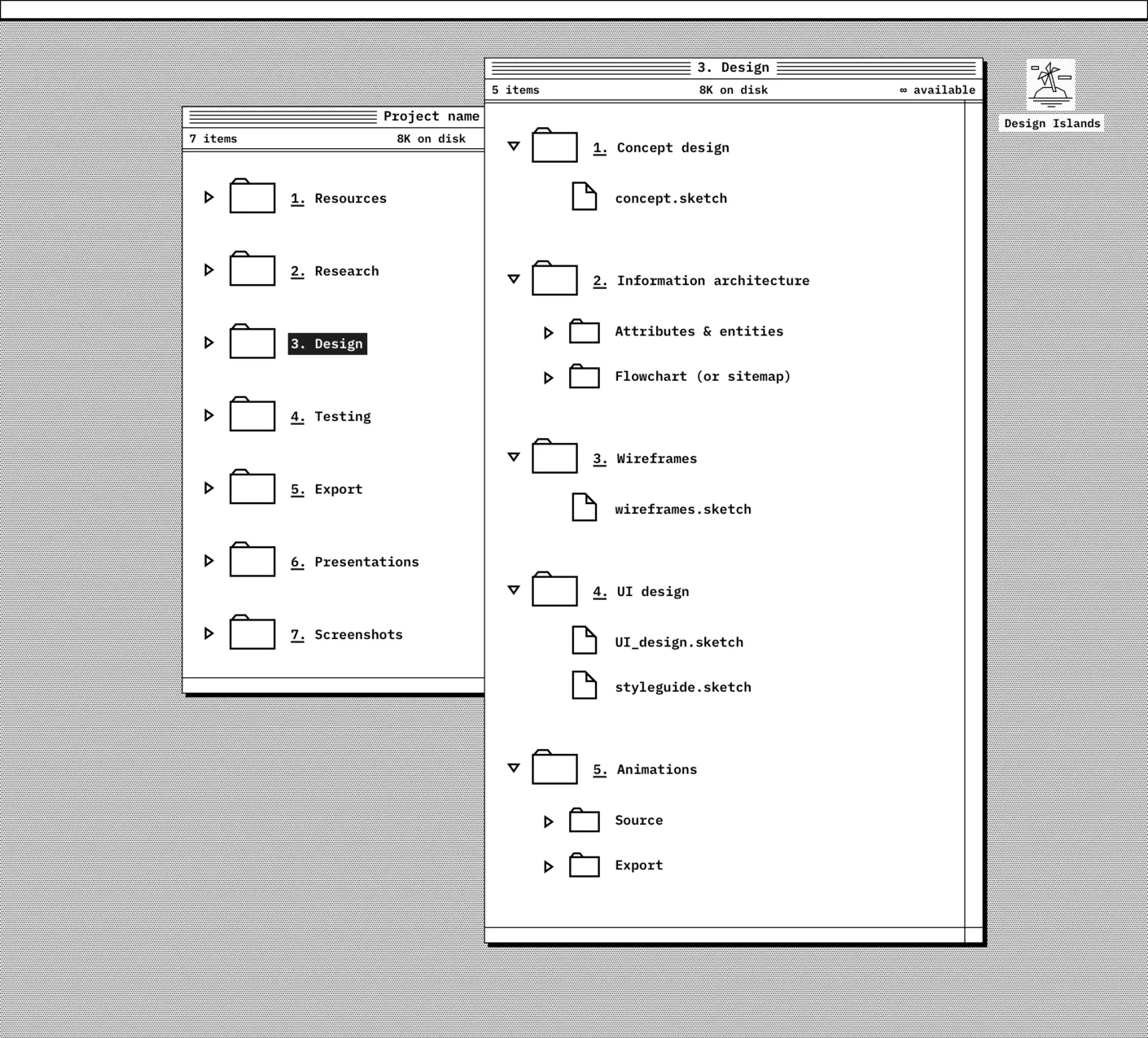Click the wireframes.sketch file icon
The image size is (1148, 1038).
pyautogui.click(x=584, y=508)
